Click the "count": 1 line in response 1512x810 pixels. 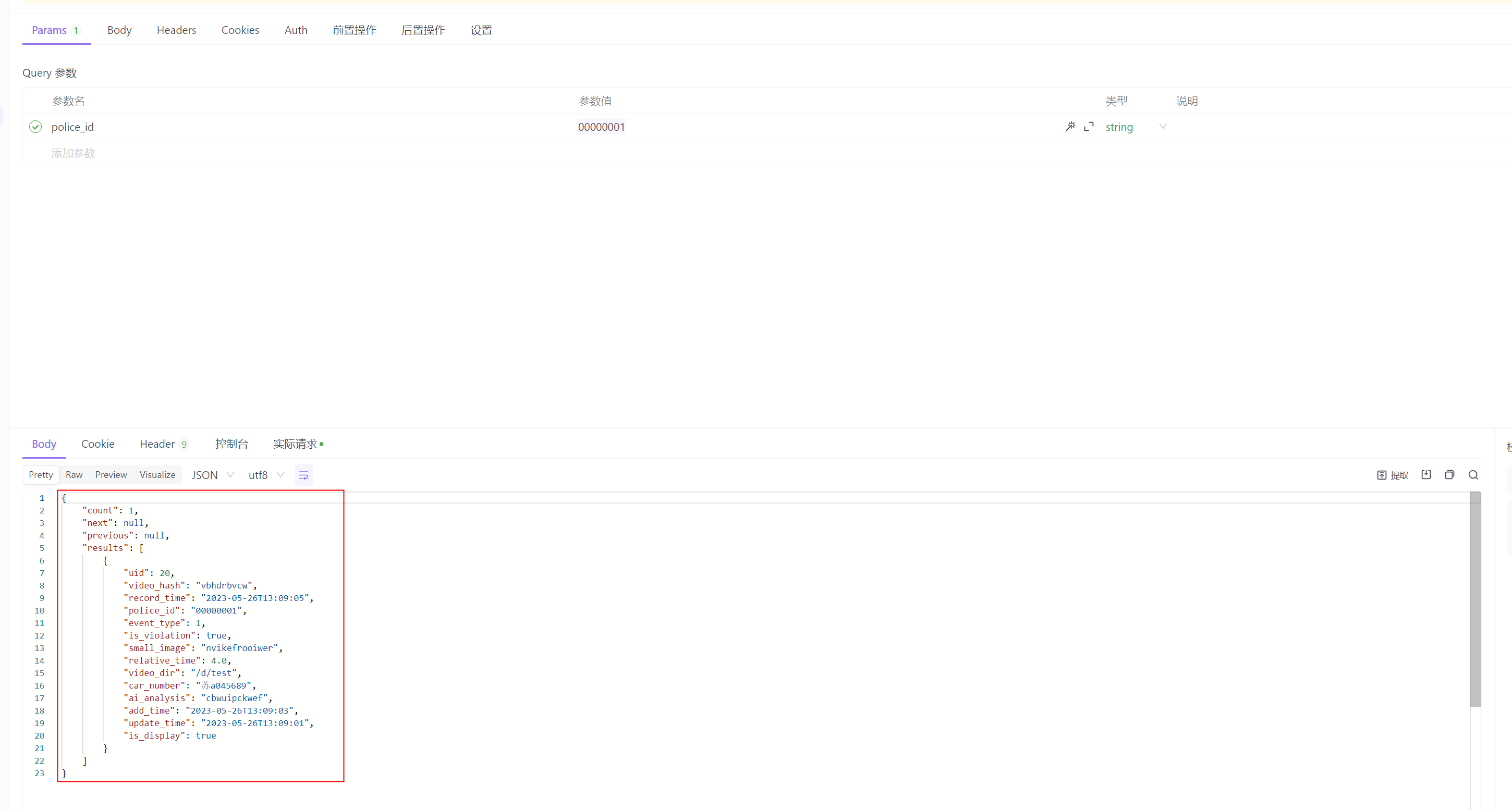(110, 510)
